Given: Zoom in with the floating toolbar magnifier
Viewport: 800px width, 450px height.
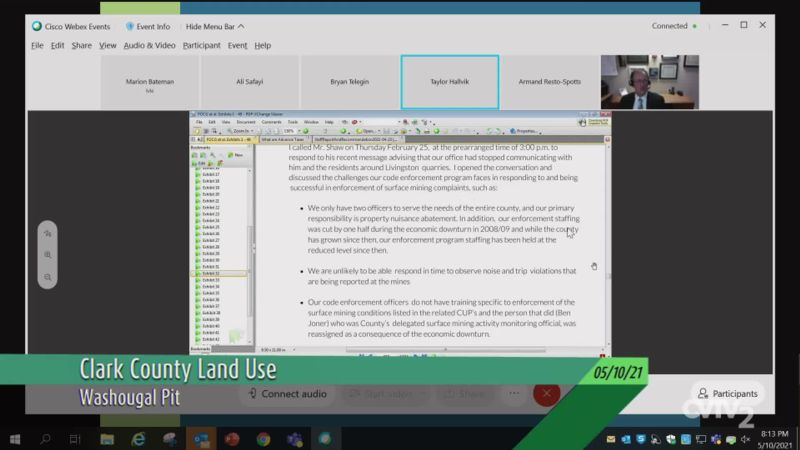Looking at the screenshot, I should coord(47,255).
